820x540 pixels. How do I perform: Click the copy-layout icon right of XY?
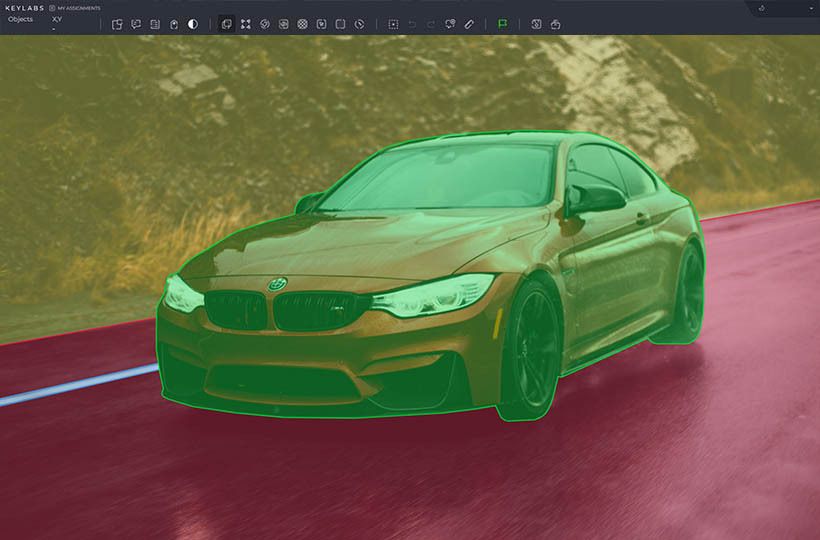[117, 24]
